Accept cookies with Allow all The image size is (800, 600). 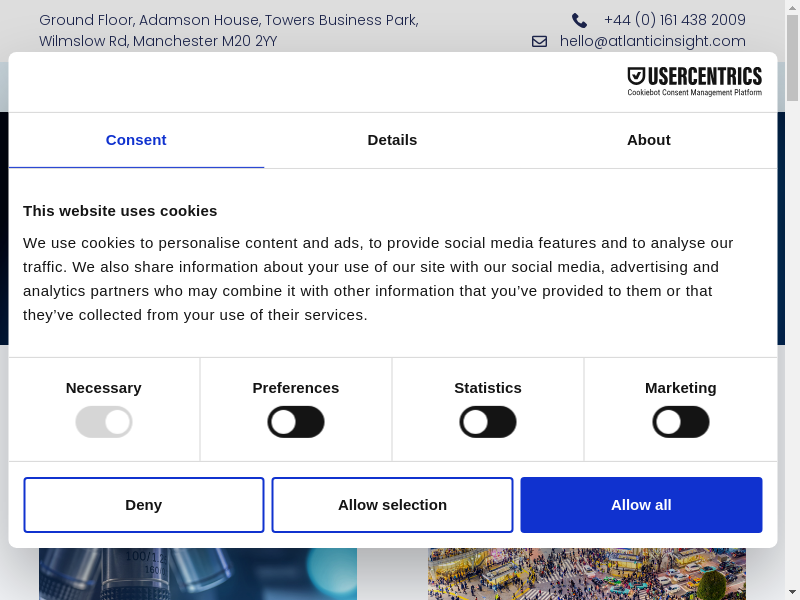point(641,505)
